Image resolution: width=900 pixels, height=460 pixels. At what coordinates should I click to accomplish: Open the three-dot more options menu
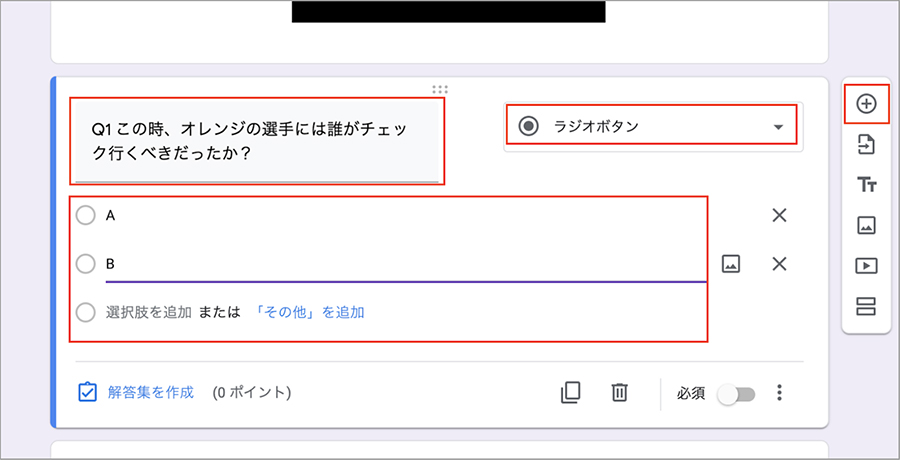pos(780,393)
